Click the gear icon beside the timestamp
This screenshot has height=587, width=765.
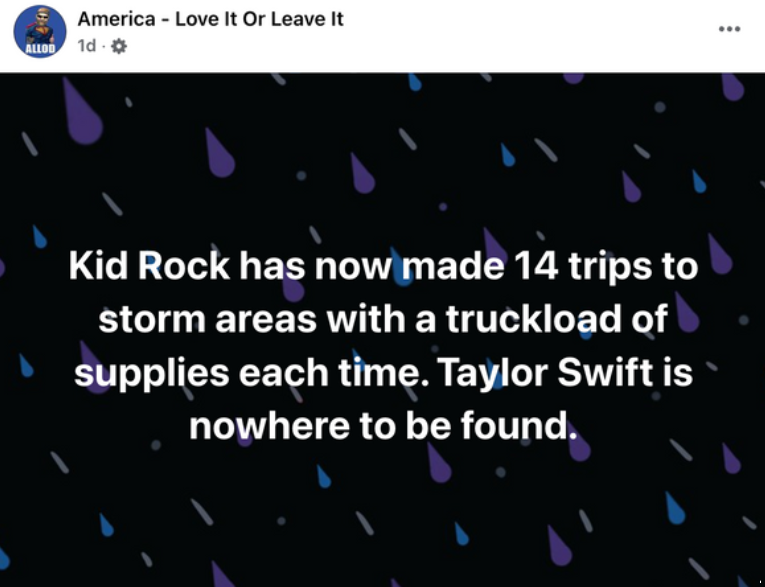tap(119, 46)
